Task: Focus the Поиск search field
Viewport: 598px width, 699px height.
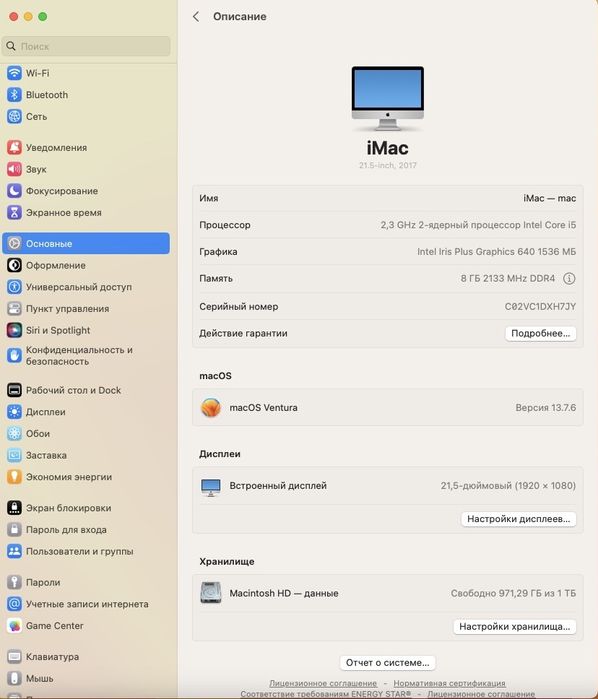Action: click(86, 46)
